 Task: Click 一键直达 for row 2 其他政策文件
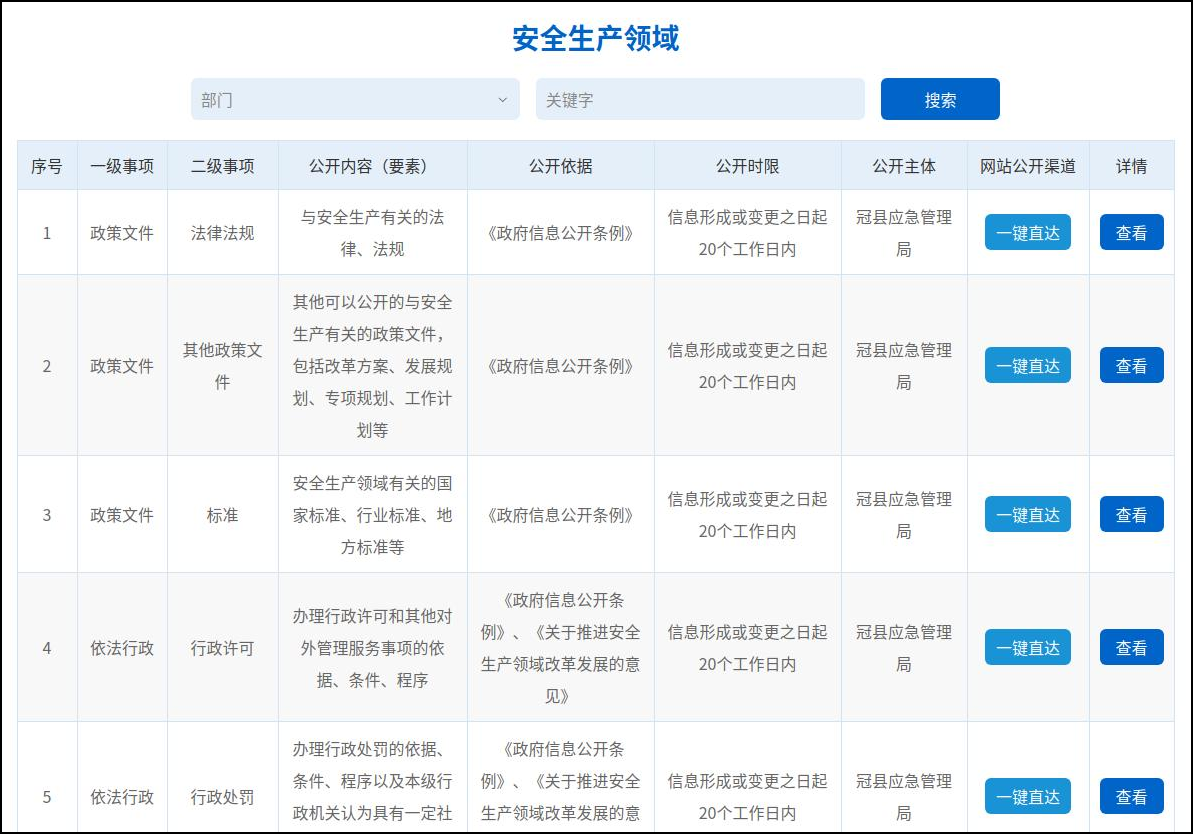click(1027, 365)
